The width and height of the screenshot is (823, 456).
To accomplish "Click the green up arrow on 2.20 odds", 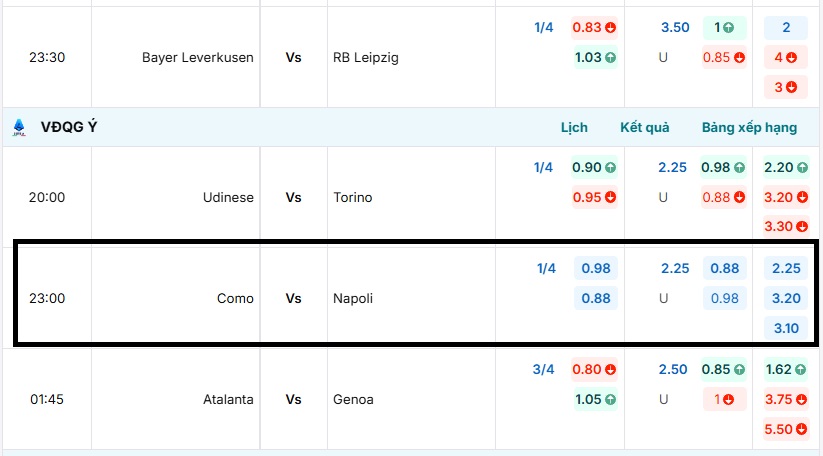I will 800,168.
